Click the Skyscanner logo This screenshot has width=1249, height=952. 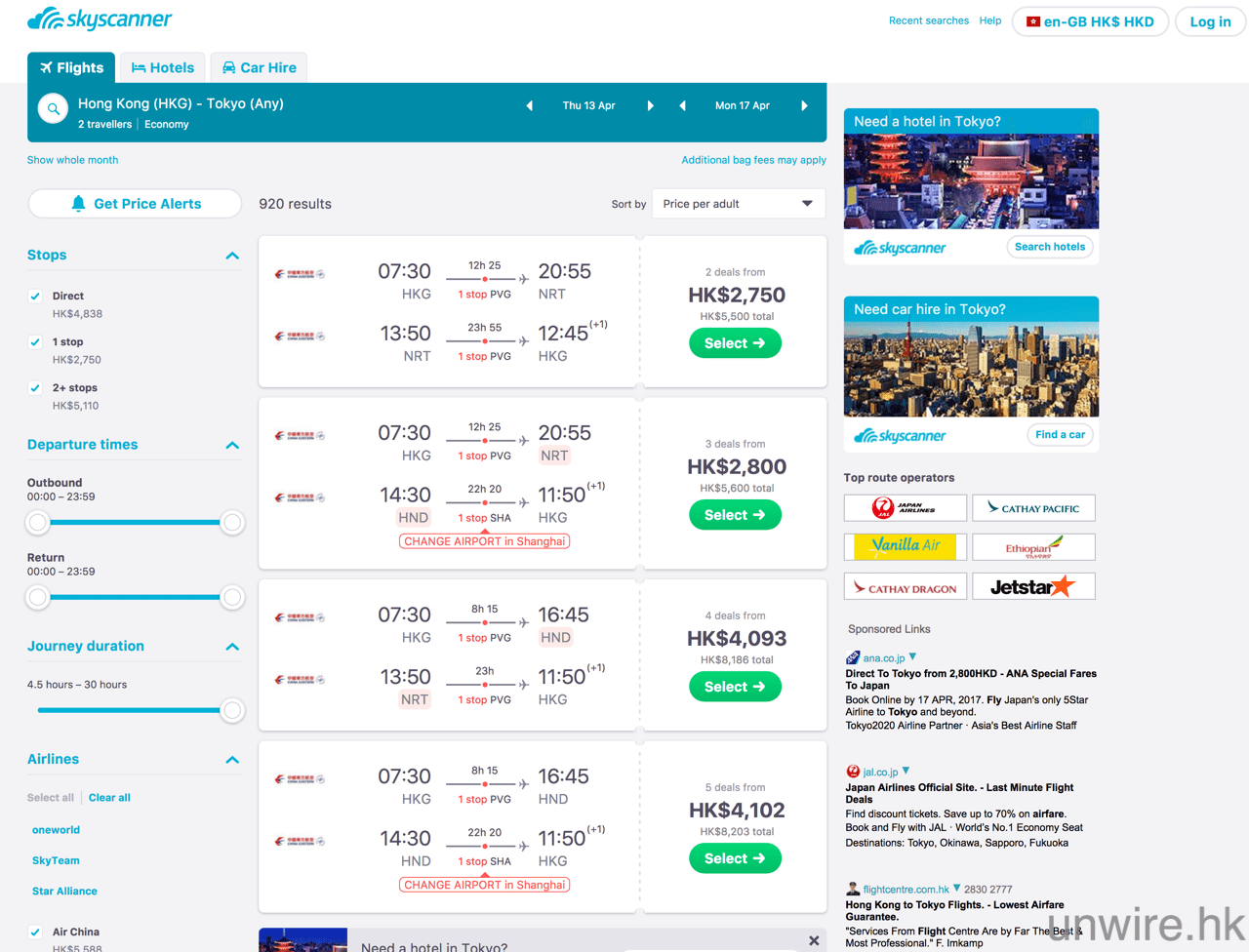[100, 20]
